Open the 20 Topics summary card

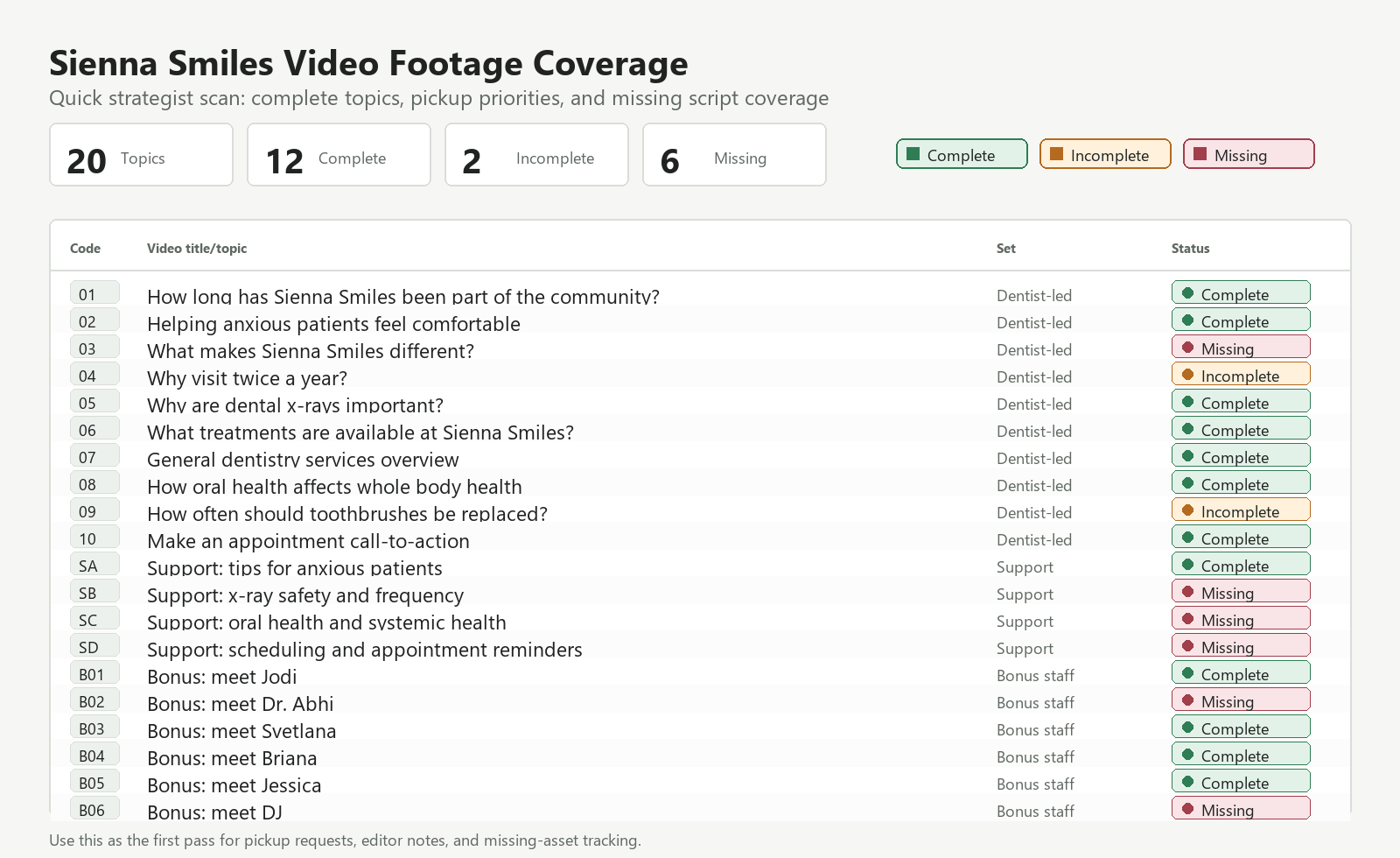click(141, 155)
